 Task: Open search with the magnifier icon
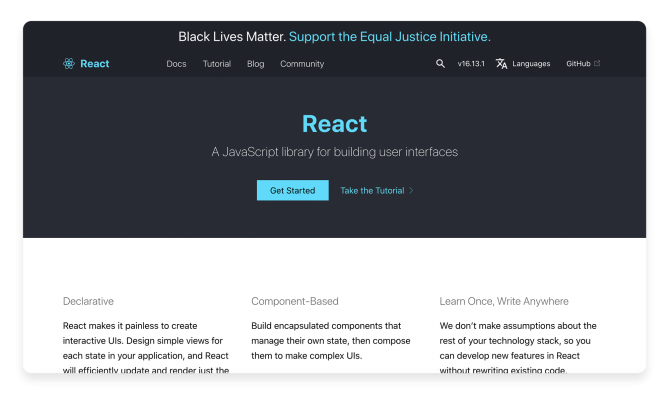pyautogui.click(x=440, y=64)
